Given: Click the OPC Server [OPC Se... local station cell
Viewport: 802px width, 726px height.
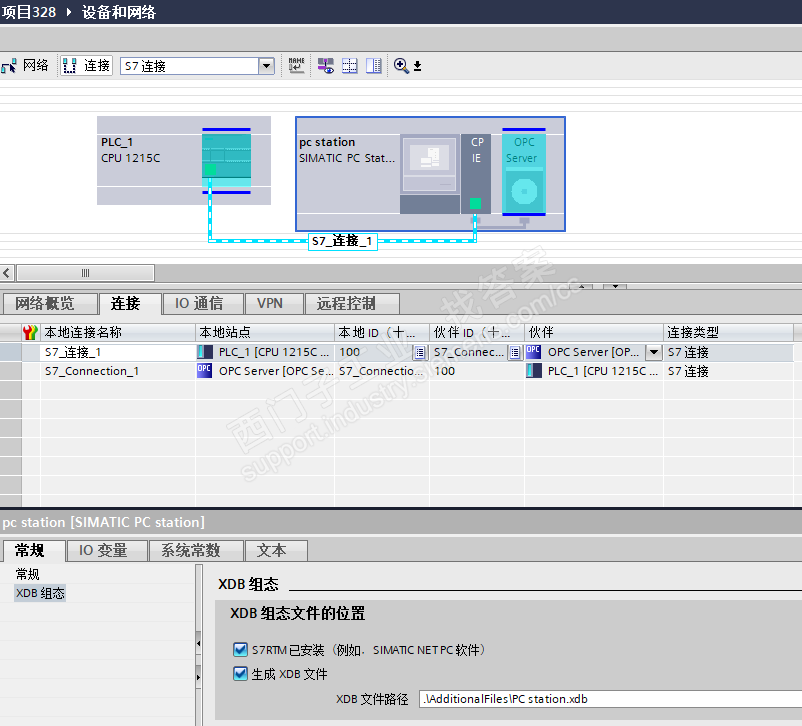Looking at the screenshot, I should click(265, 371).
